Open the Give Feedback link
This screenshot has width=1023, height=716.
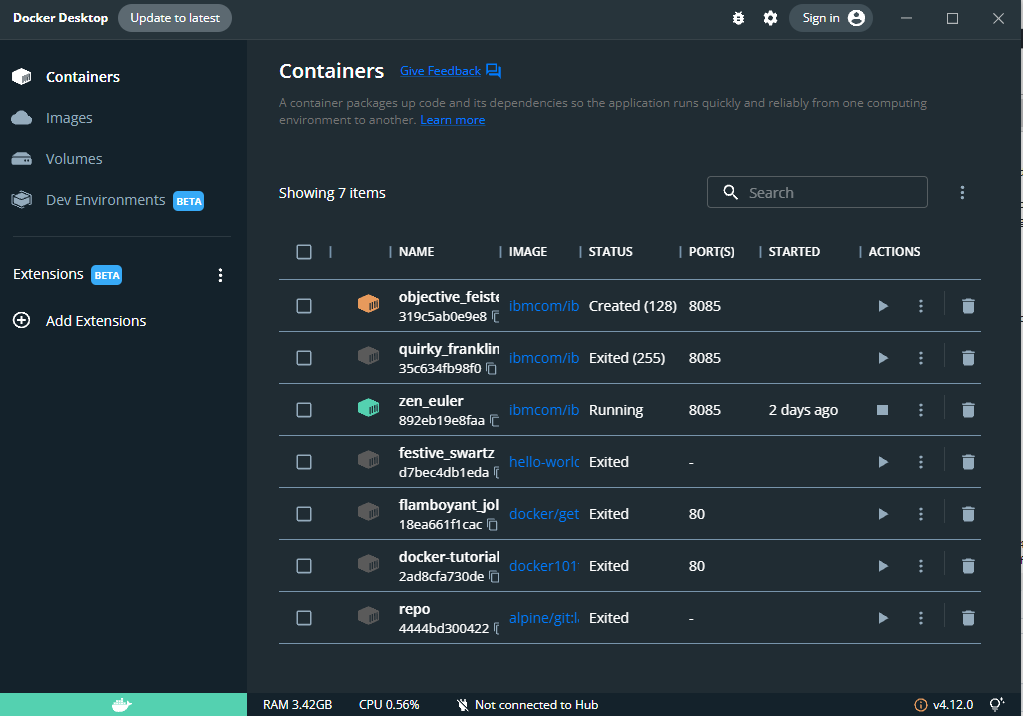tap(442, 70)
